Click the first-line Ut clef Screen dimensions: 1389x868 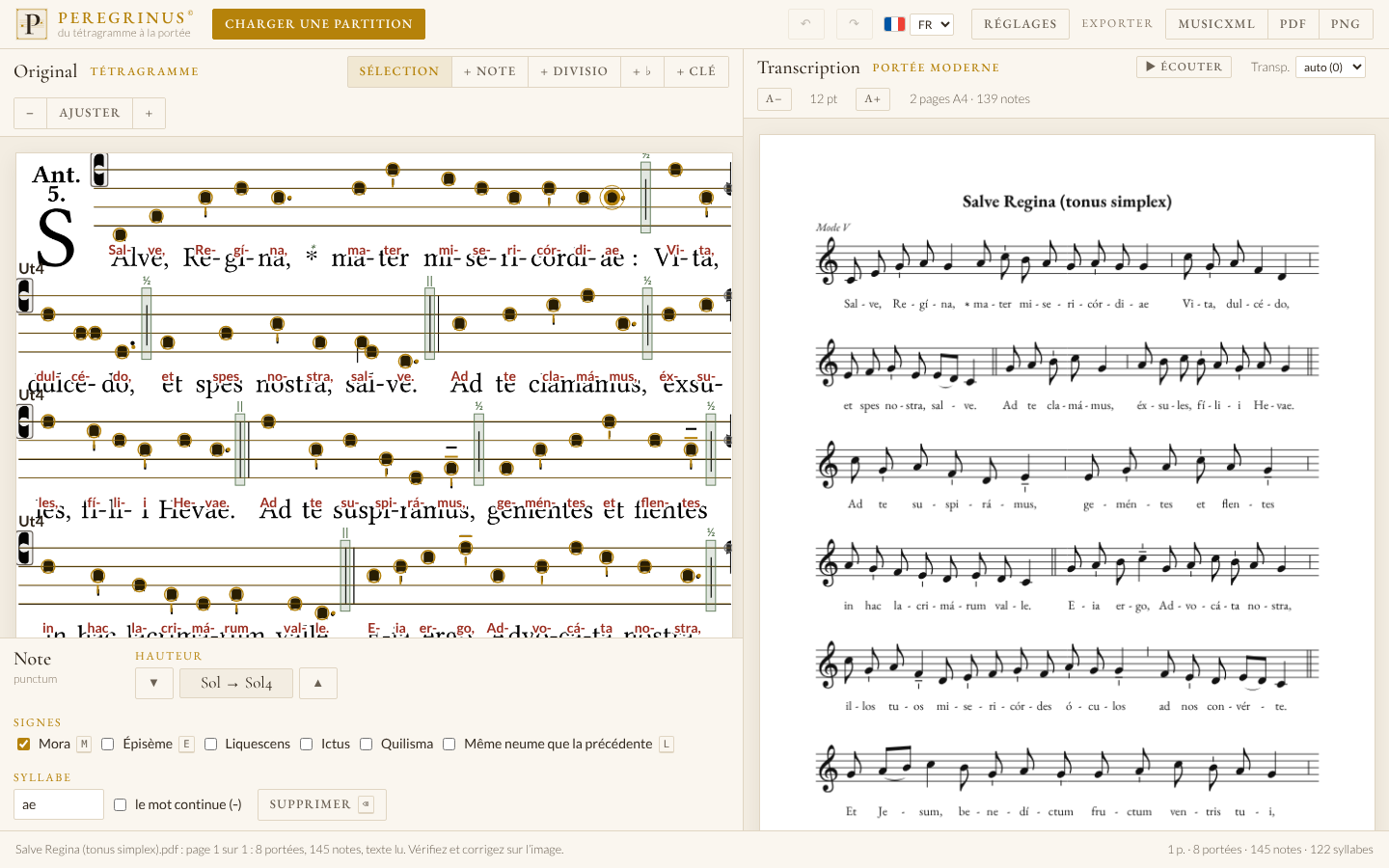[x=99, y=171]
